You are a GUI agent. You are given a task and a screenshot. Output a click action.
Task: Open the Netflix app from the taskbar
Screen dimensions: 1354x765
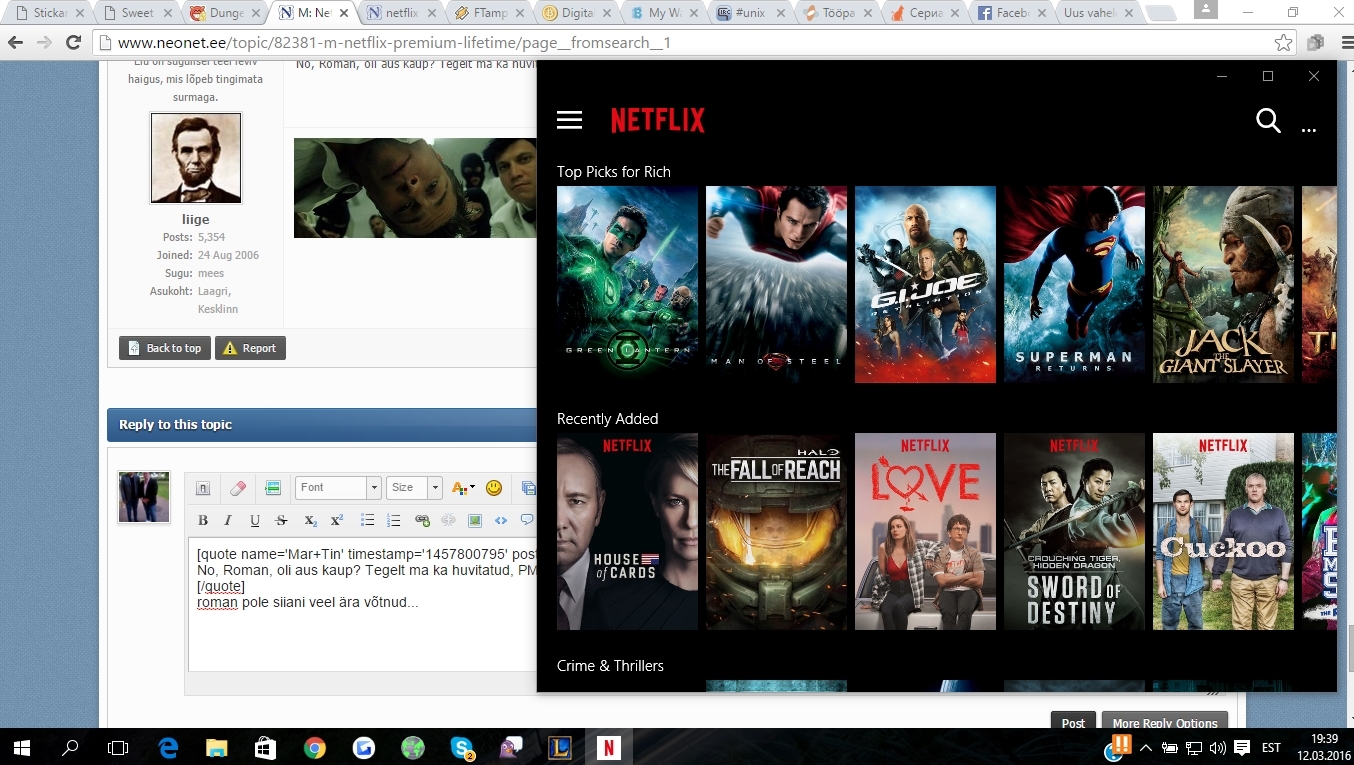pos(608,747)
